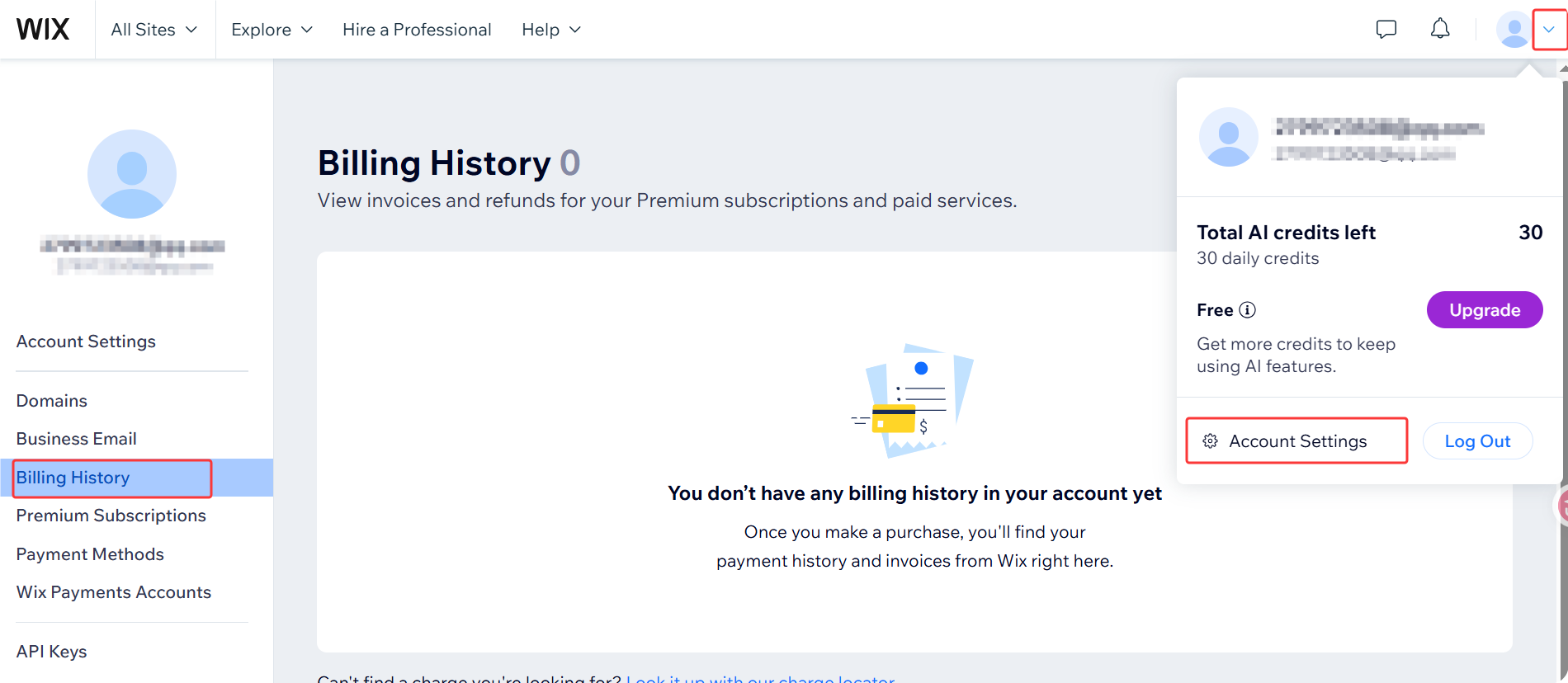The height and width of the screenshot is (683, 1568).
Task: Click the avatar in the account popup
Action: coord(1229,137)
